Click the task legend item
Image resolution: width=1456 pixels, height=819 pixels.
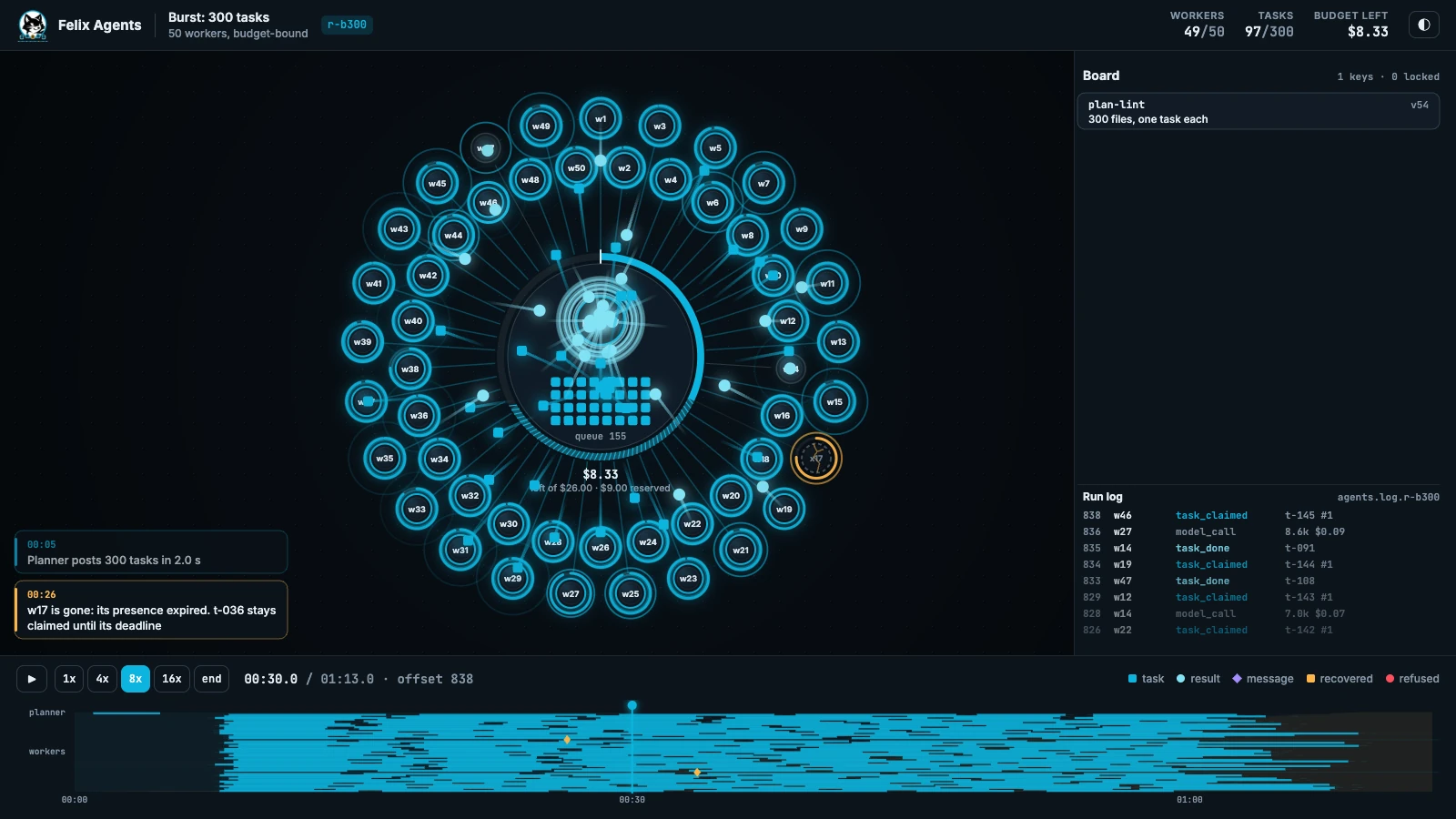1146,679
